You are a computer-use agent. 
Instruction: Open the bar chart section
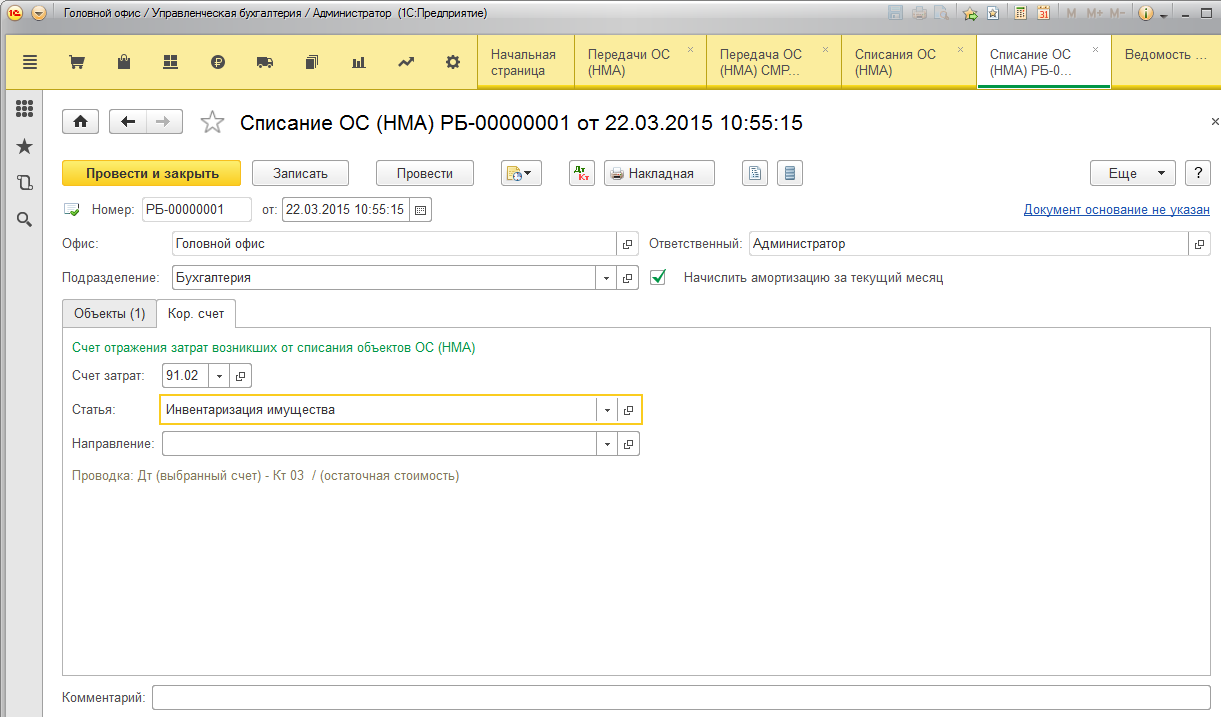[359, 62]
